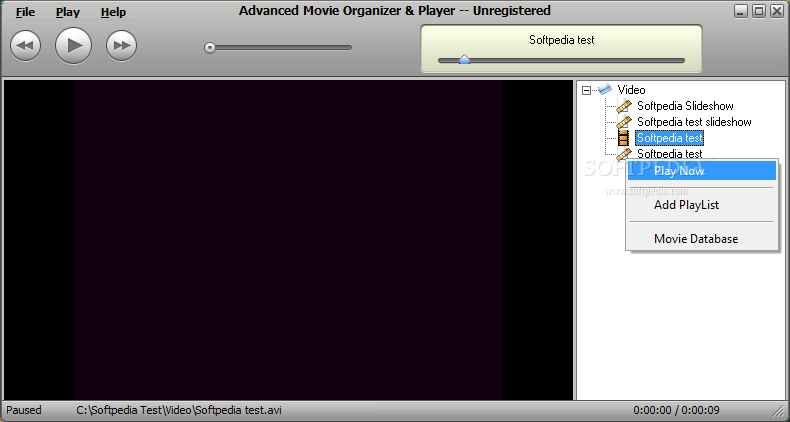Viewport: 790px width, 422px height.
Task: Close the Advanced Movie Organizer window
Action: [x=777, y=11]
